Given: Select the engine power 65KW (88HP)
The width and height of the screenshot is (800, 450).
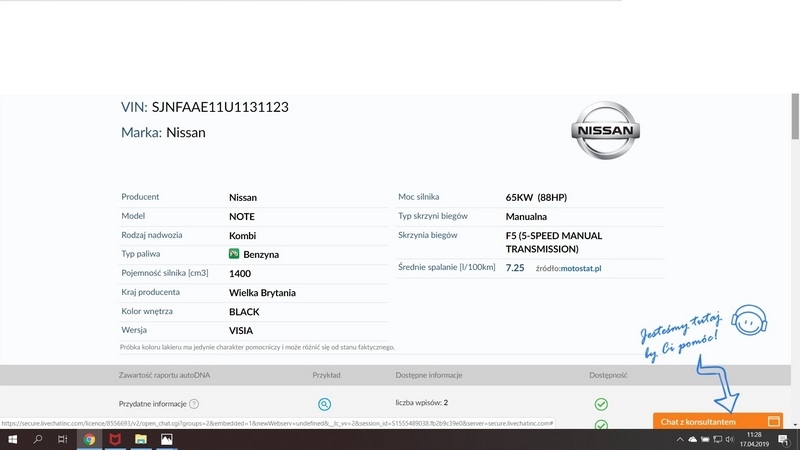Looking at the screenshot, I should point(536,197).
